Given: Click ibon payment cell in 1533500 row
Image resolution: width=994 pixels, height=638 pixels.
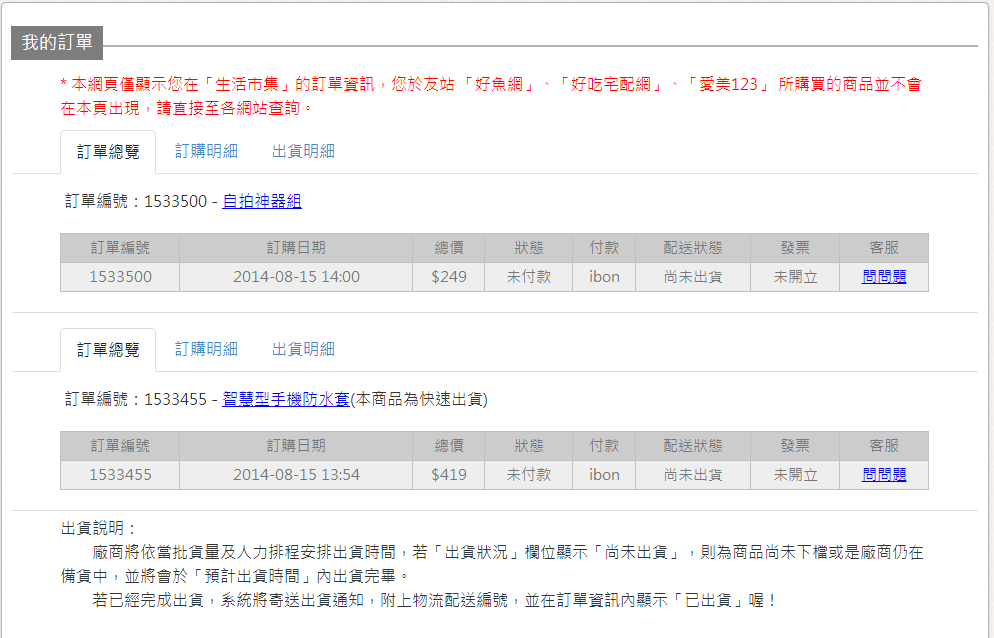Looking at the screenshot, I should pyautogui.click(x=604, y=277).
